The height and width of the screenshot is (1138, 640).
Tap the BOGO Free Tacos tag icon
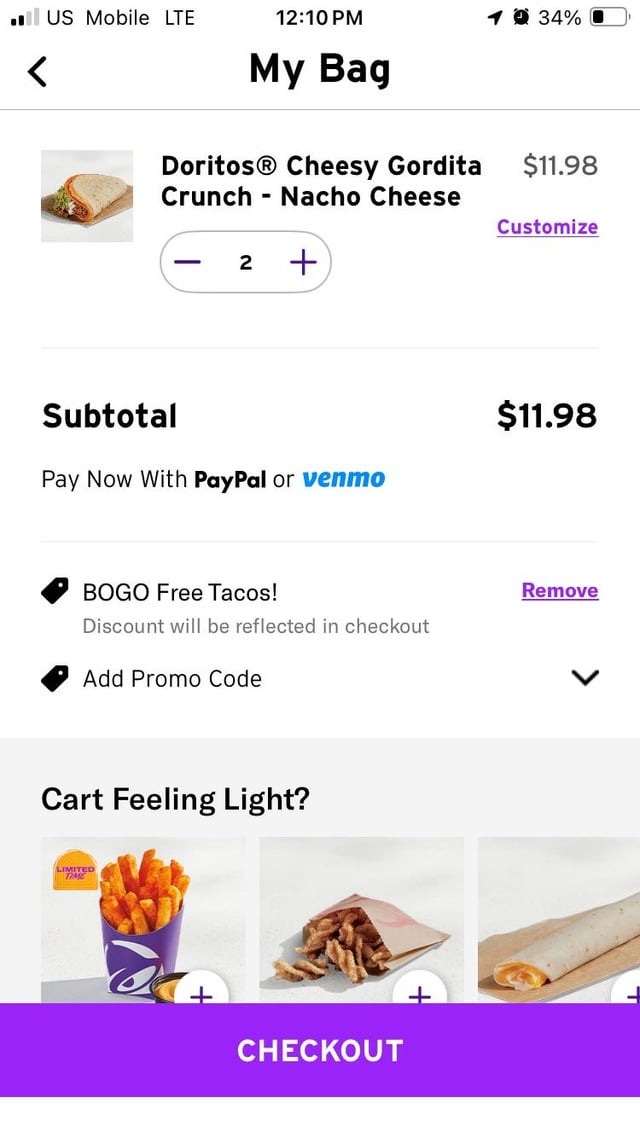pos(55,592)
